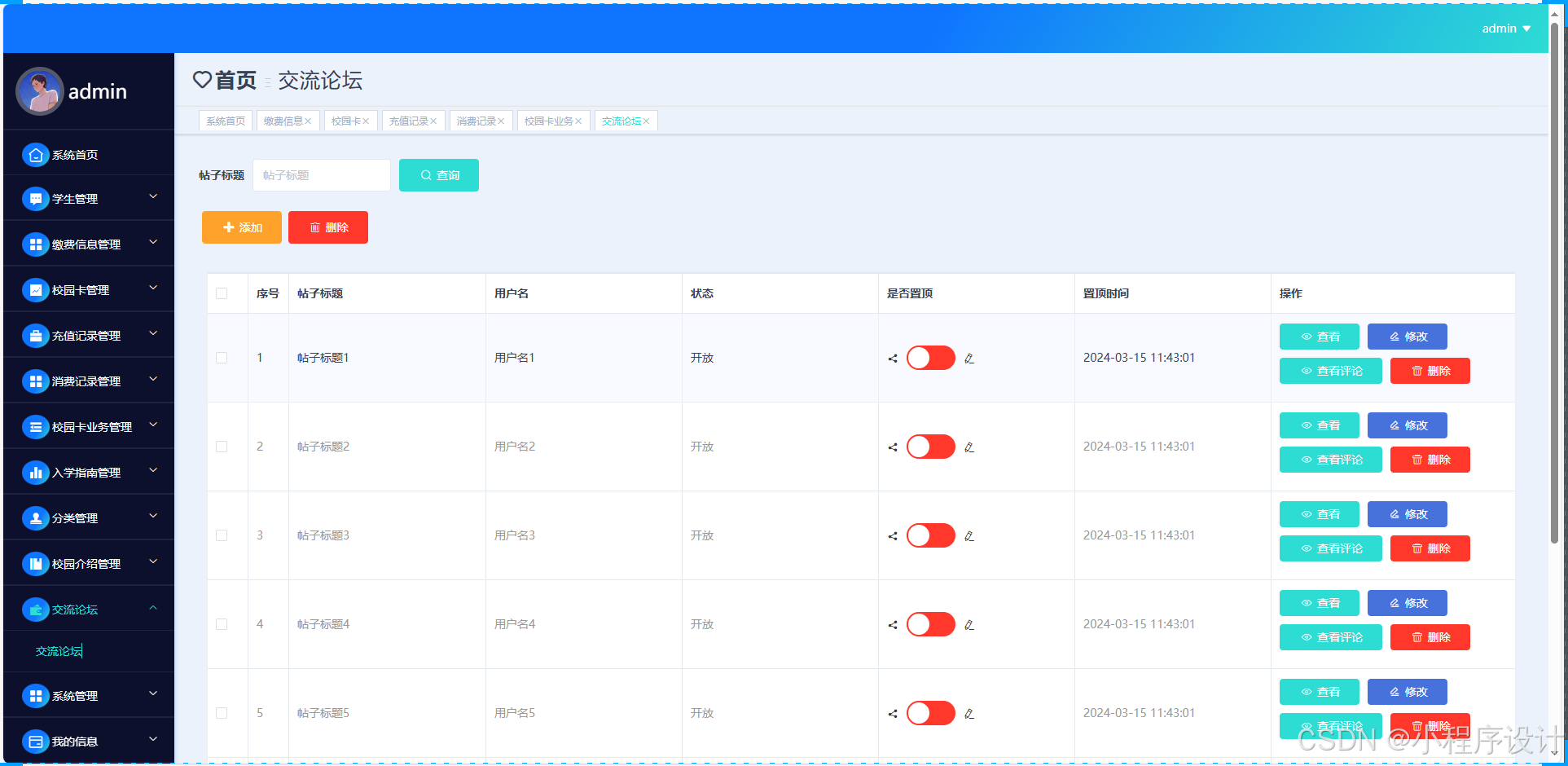This screenshot has height=766, width=1568.
Task: Click the page vertical scrollbar
Action: click(1554, 284)
